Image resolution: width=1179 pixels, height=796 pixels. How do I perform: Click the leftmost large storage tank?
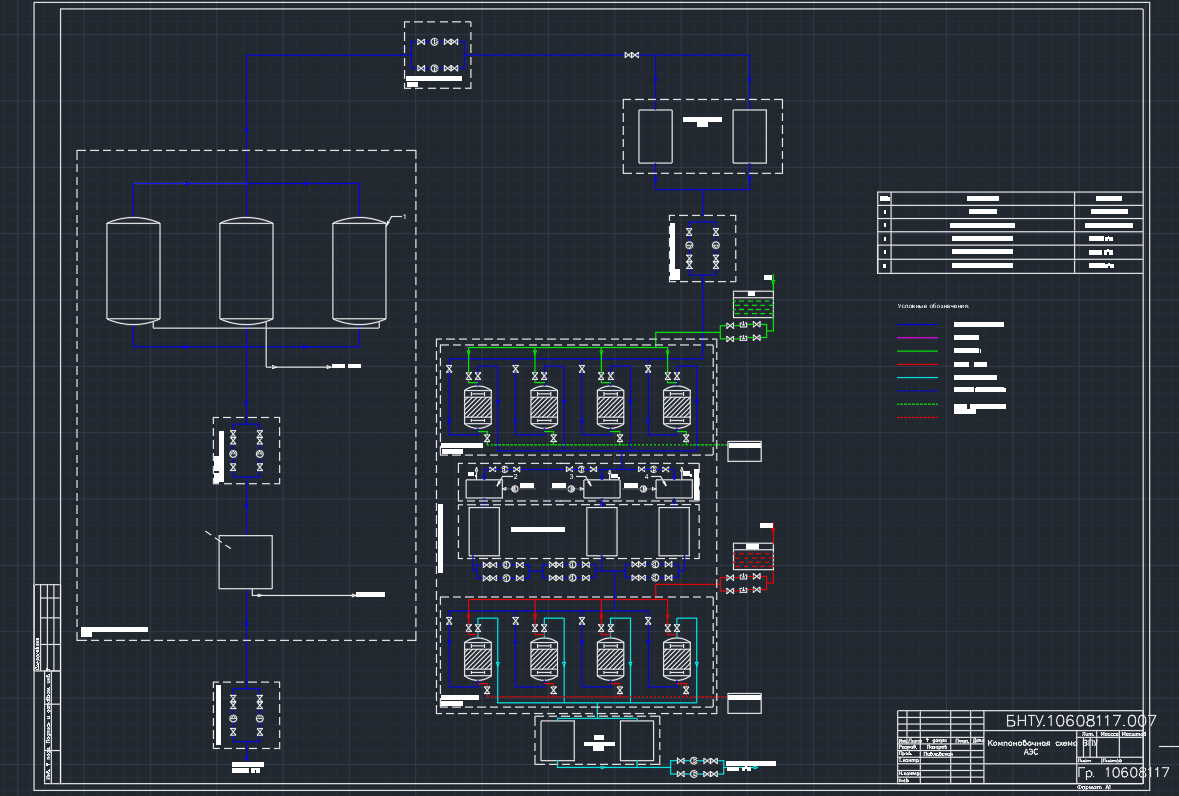tap(133, 271)
